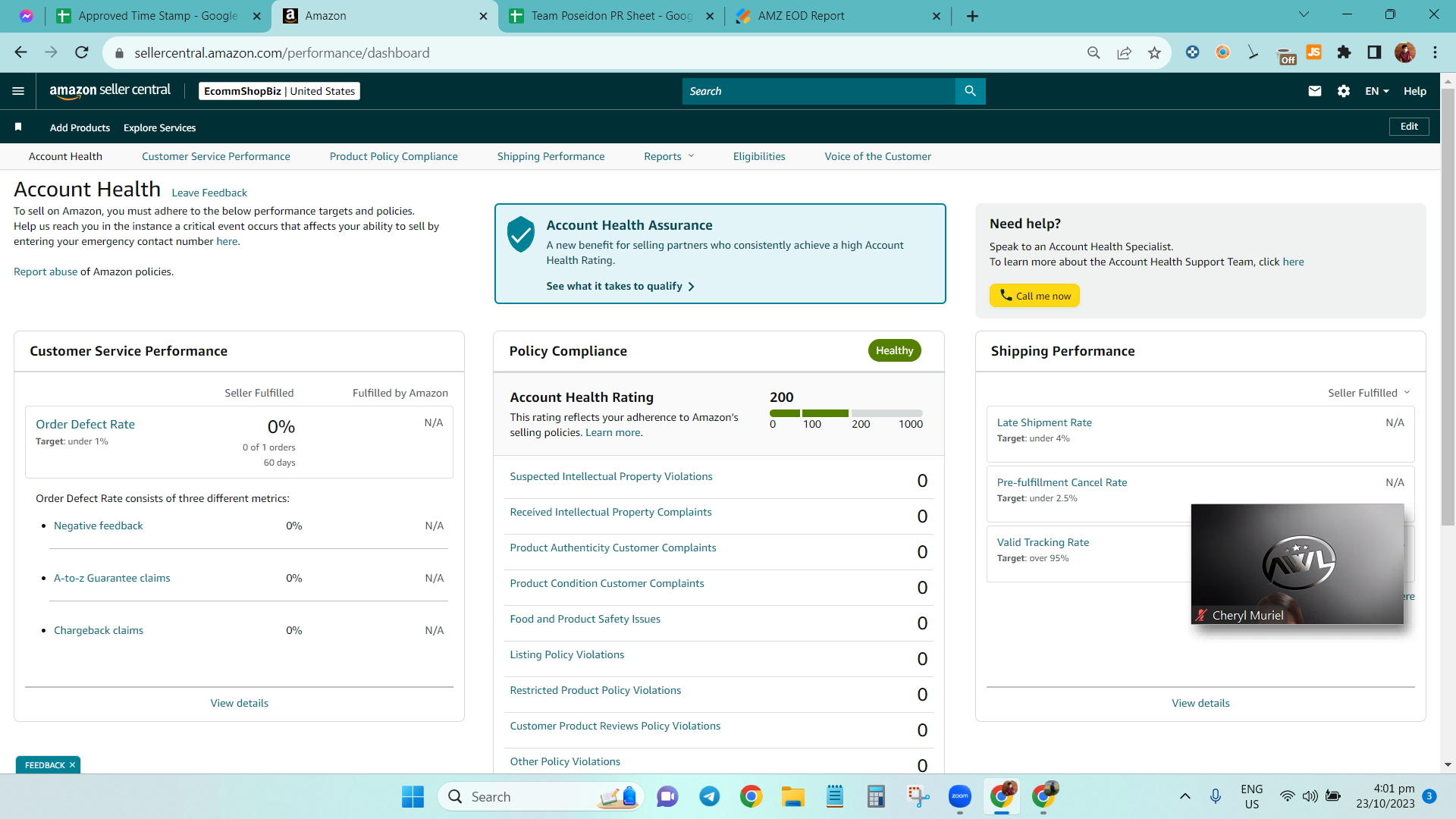Click the Seller Central search field

click(819, 91)
